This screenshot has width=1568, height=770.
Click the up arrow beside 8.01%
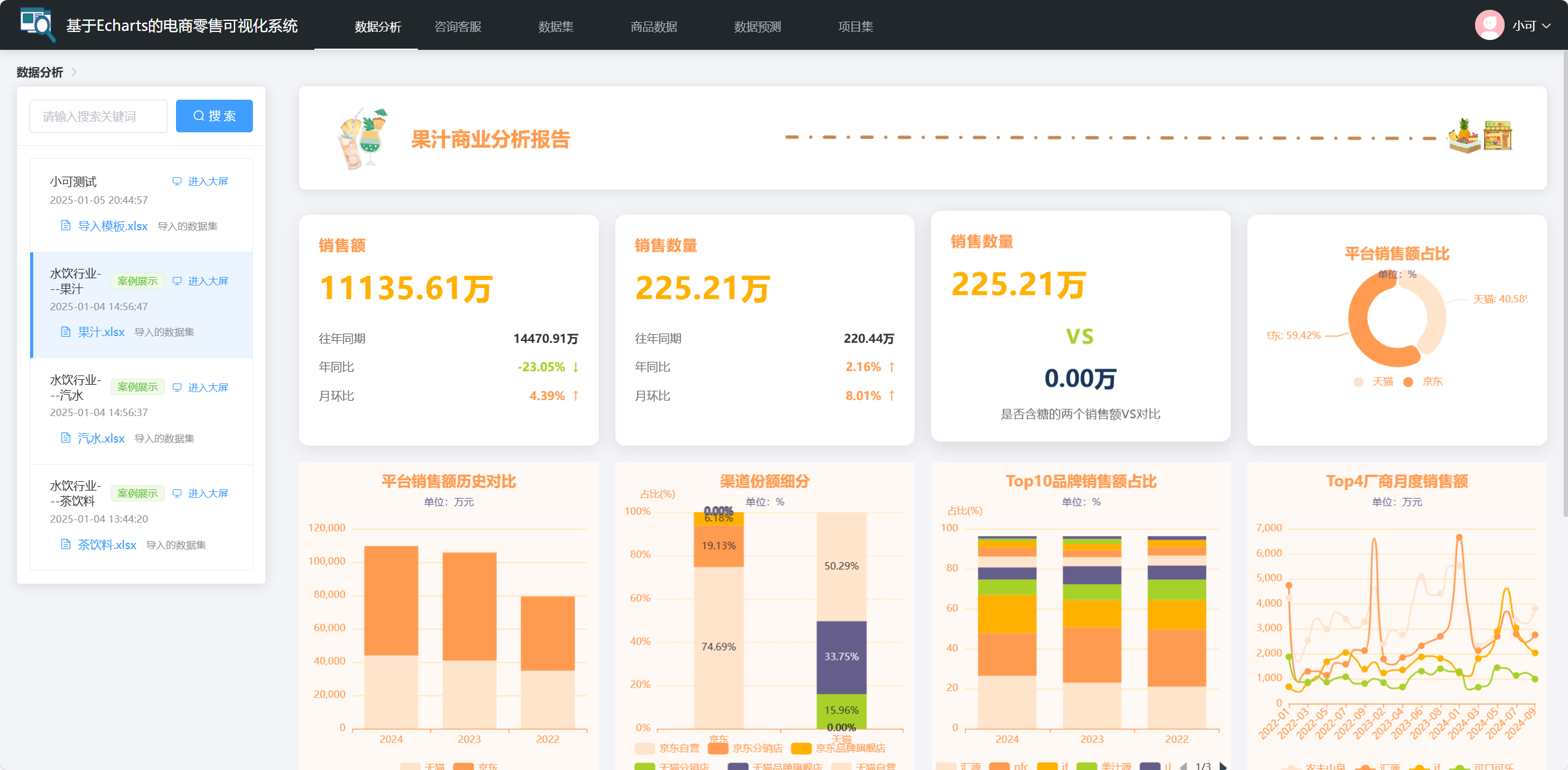[892, 396]
